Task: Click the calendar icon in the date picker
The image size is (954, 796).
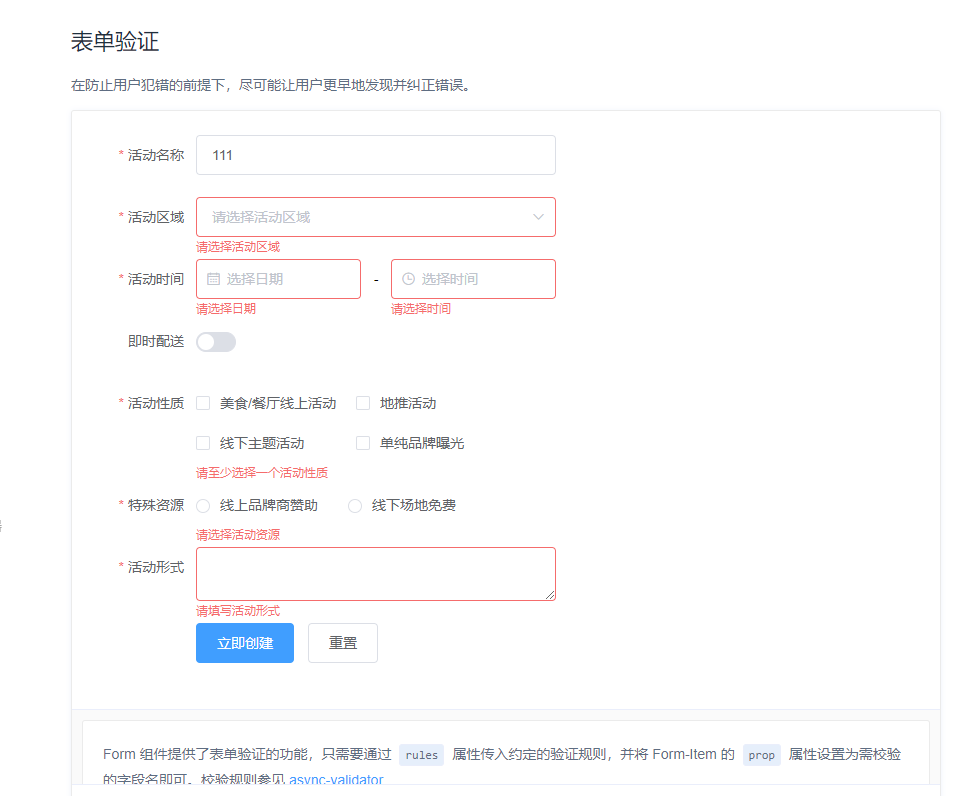Action: pyautogui.click(x=213, y=279)
